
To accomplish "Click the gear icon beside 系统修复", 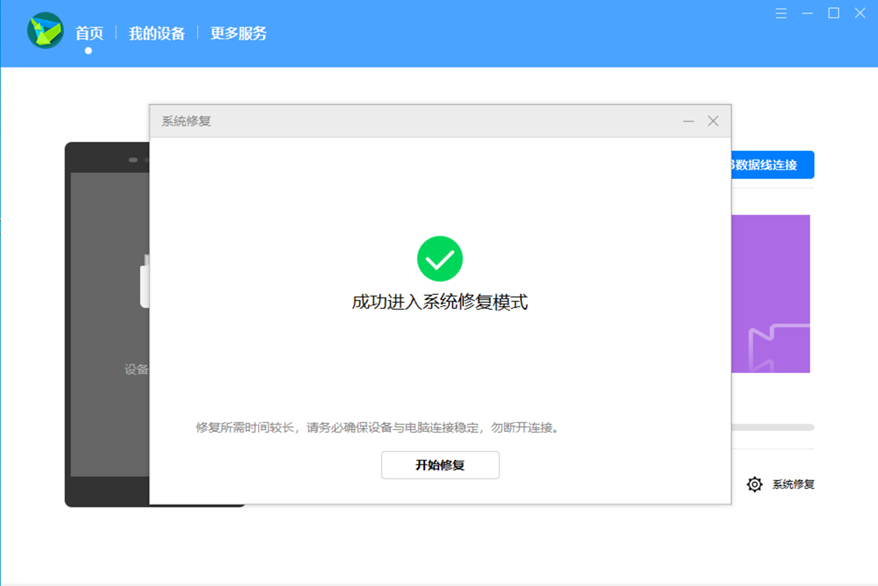I will pyautogui.click(x=755, y=484).
